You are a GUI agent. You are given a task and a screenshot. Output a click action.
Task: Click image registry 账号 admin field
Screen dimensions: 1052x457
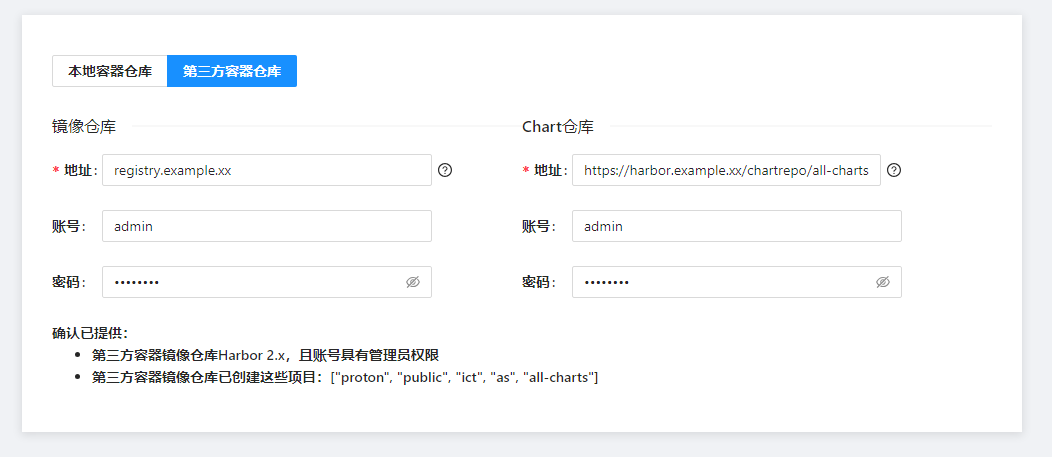pos(267,227)
